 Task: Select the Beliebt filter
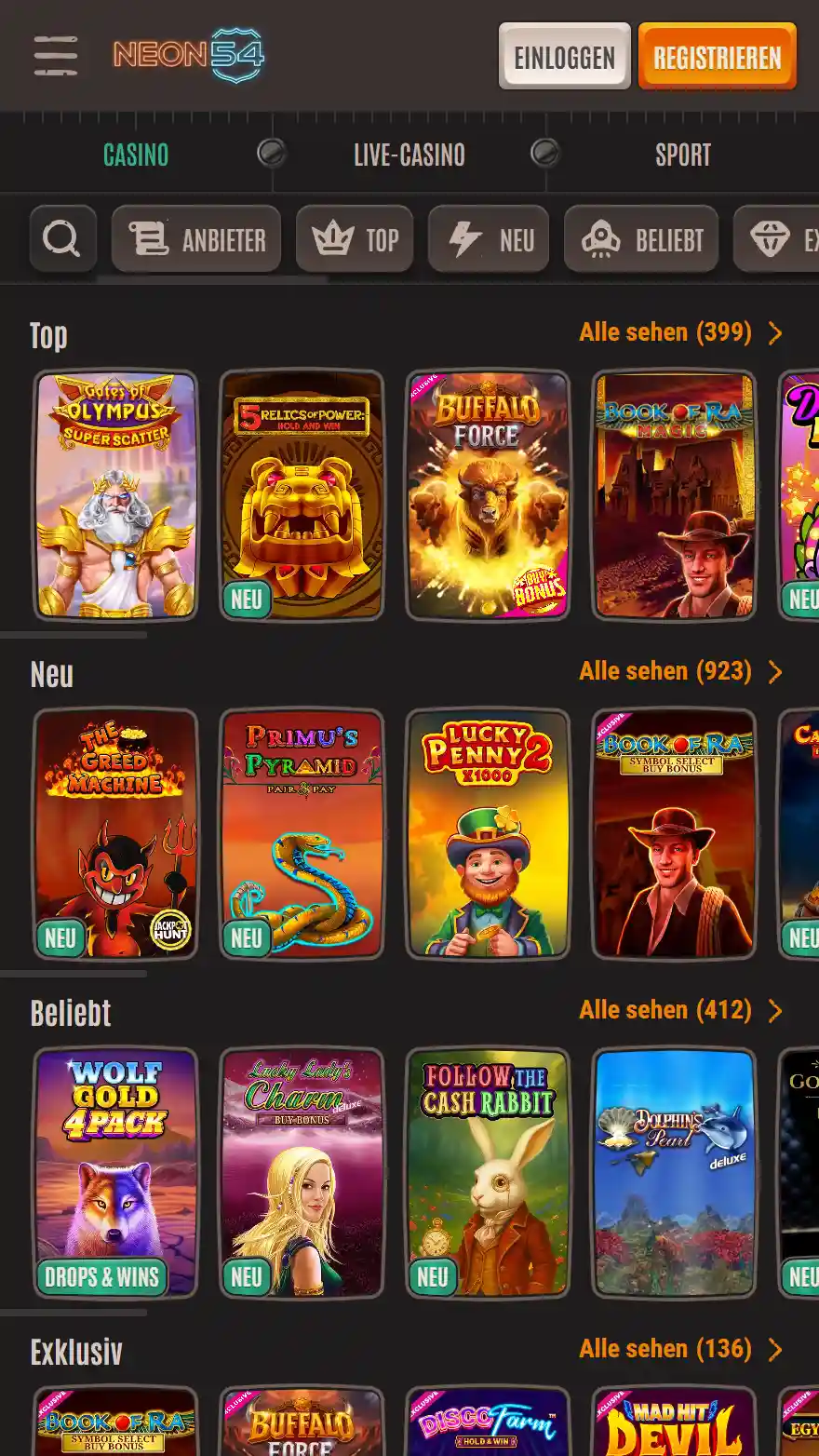tap(641, 239)
